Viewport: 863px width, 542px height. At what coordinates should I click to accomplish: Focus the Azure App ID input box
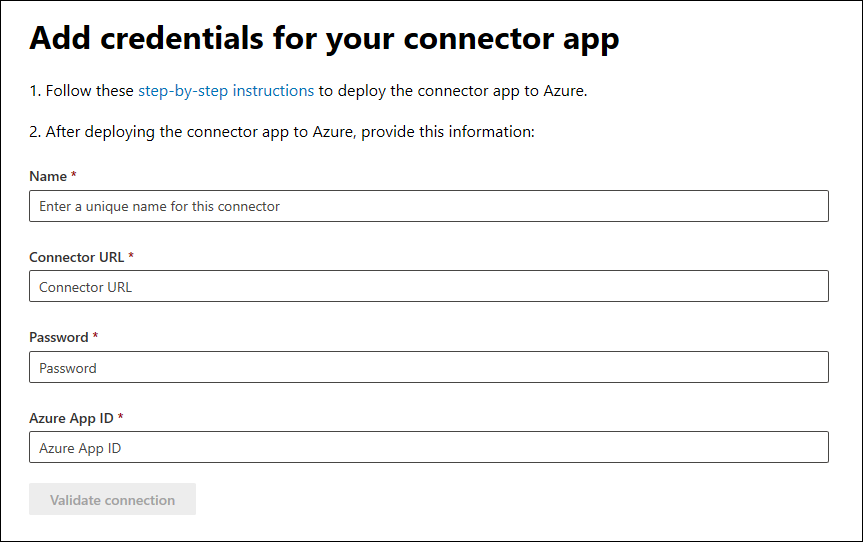click(429, 448)
